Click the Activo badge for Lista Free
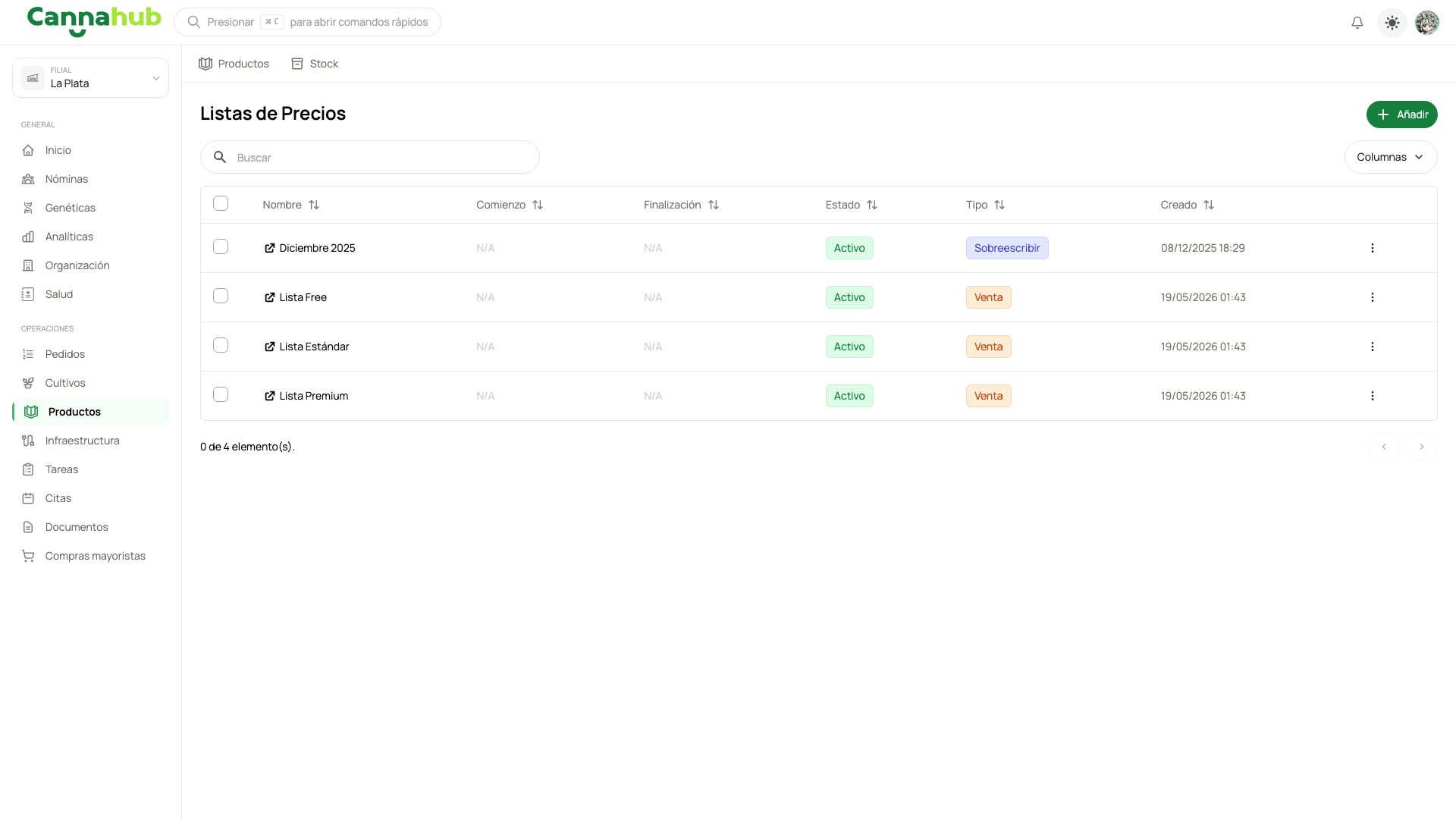 [x=849, y=297]
